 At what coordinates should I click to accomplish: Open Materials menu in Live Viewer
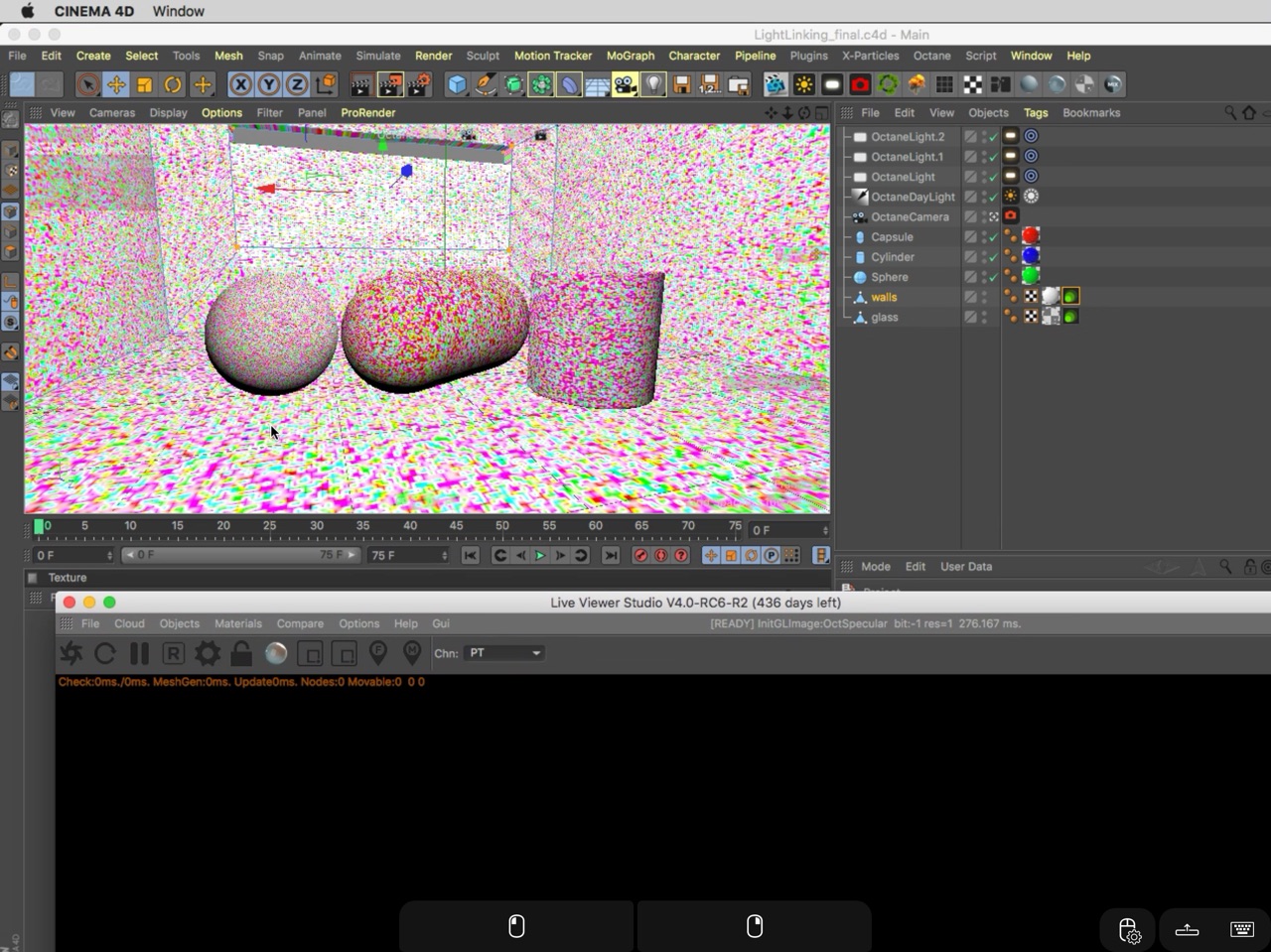click(x=238, y=623)
